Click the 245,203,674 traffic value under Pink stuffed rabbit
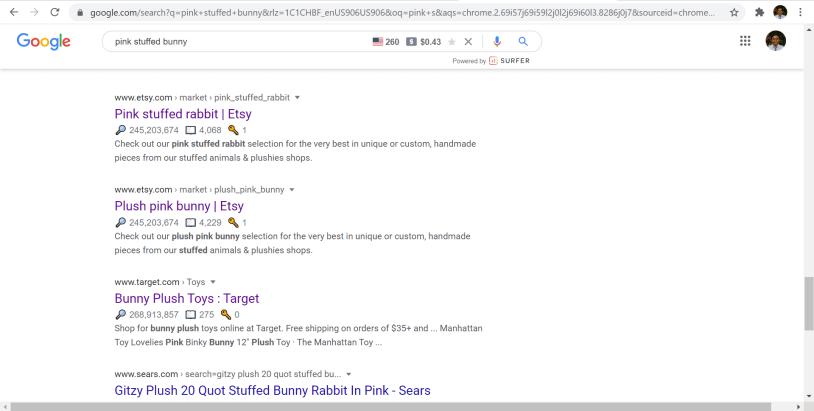Image resolution: width=814 pixels, height=411 pixels. click(x=154, y=130)
